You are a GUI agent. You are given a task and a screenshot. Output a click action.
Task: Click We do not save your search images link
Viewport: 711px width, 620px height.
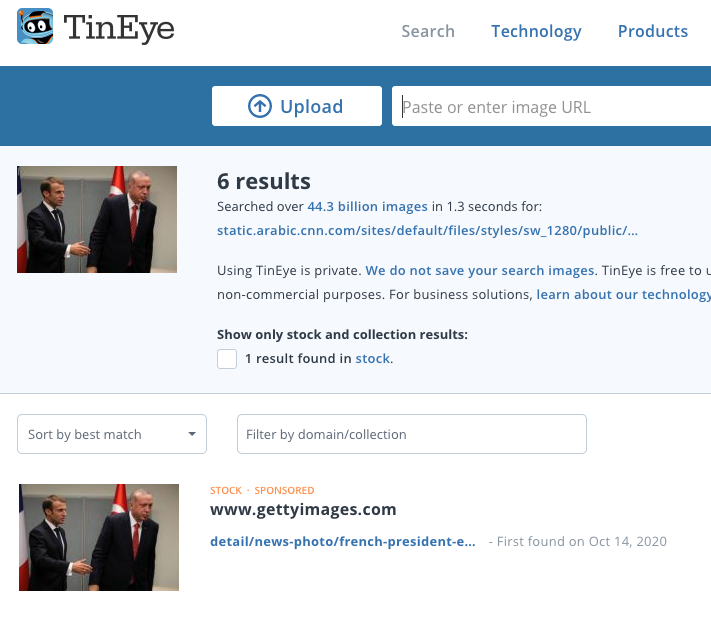pos(480,270)
